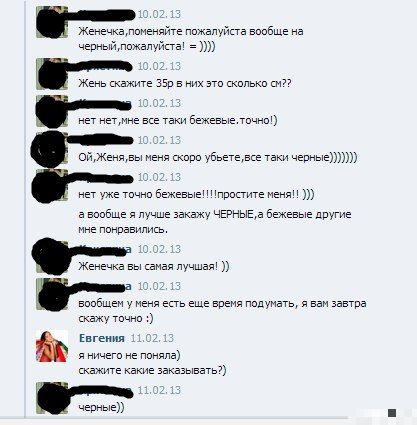The height and width of the screenshot is (425, 417).
Task: Click the small dark square icon in the corner
Action: tap(392, 413)
